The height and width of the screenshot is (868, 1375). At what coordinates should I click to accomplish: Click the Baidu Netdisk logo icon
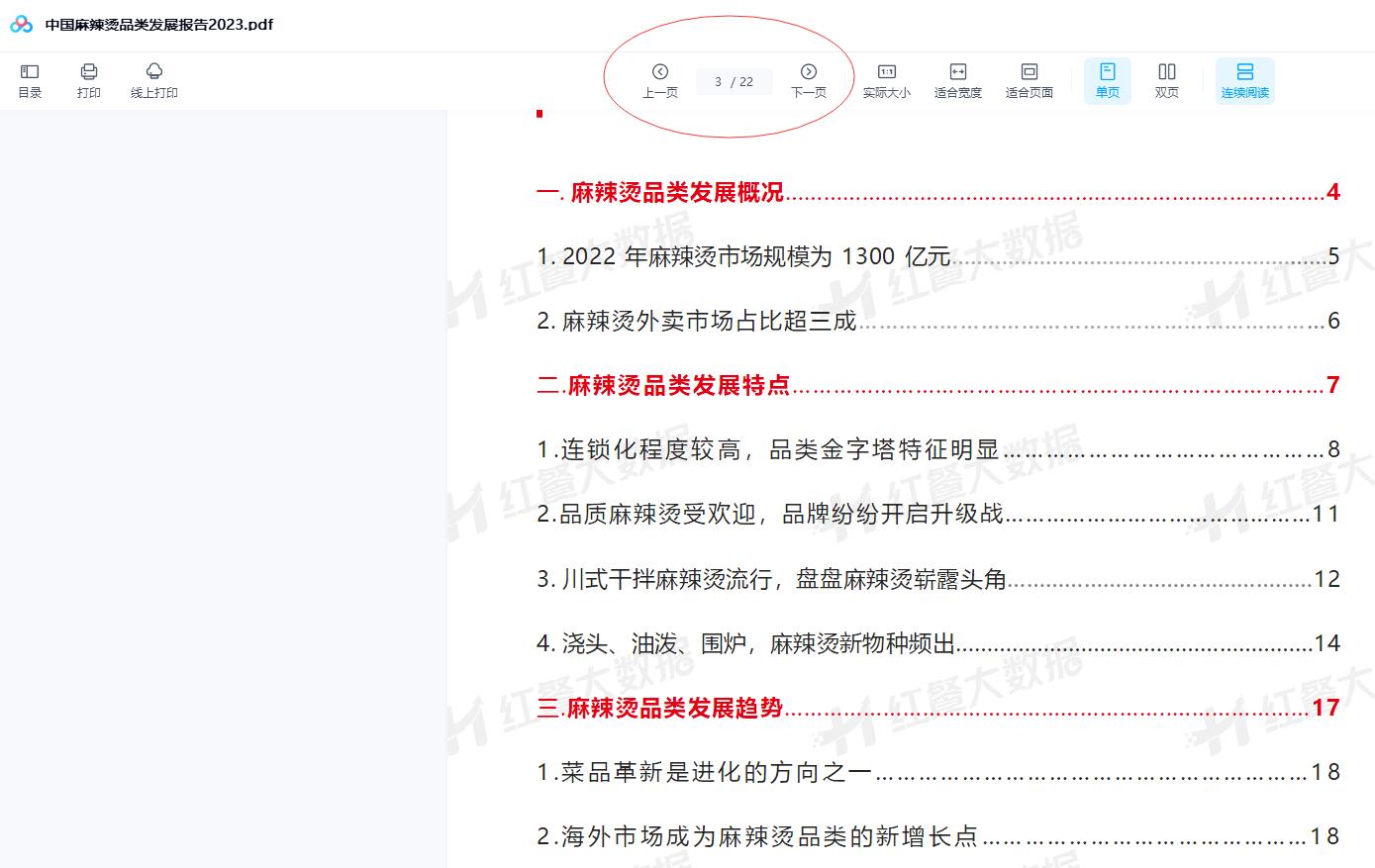[x=22, y=25]
